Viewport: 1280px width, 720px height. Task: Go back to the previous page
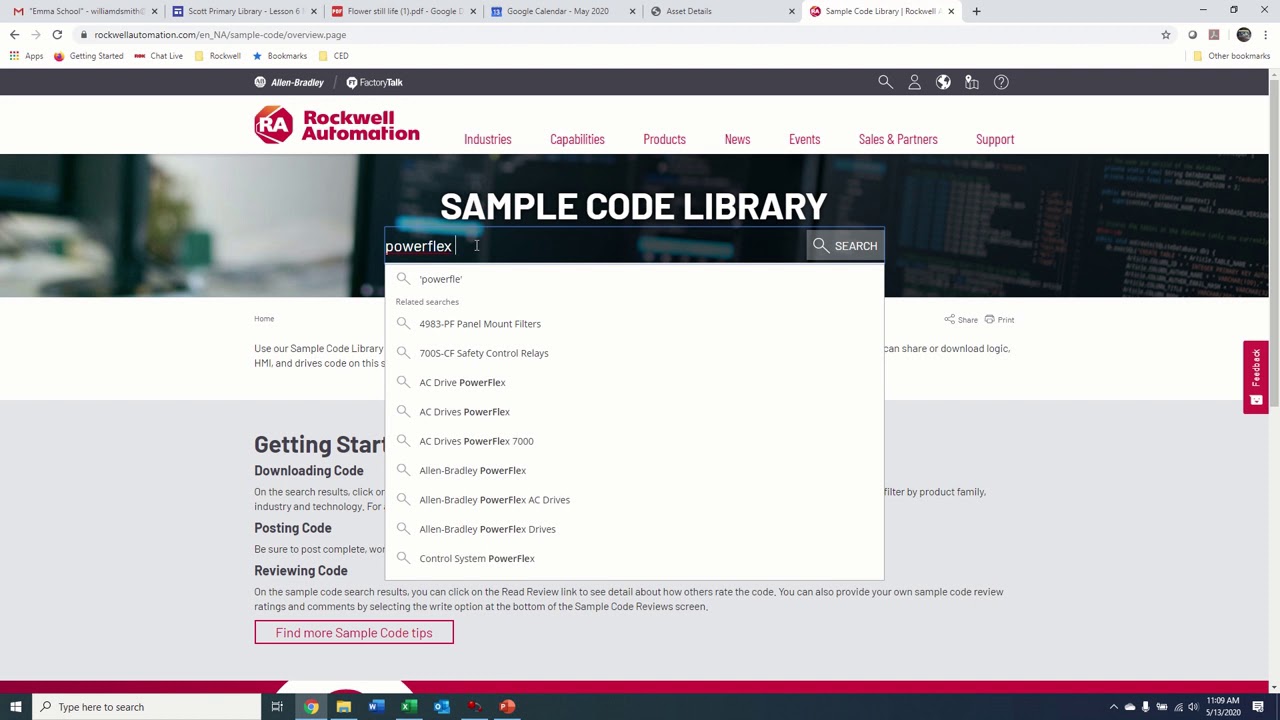14,35
